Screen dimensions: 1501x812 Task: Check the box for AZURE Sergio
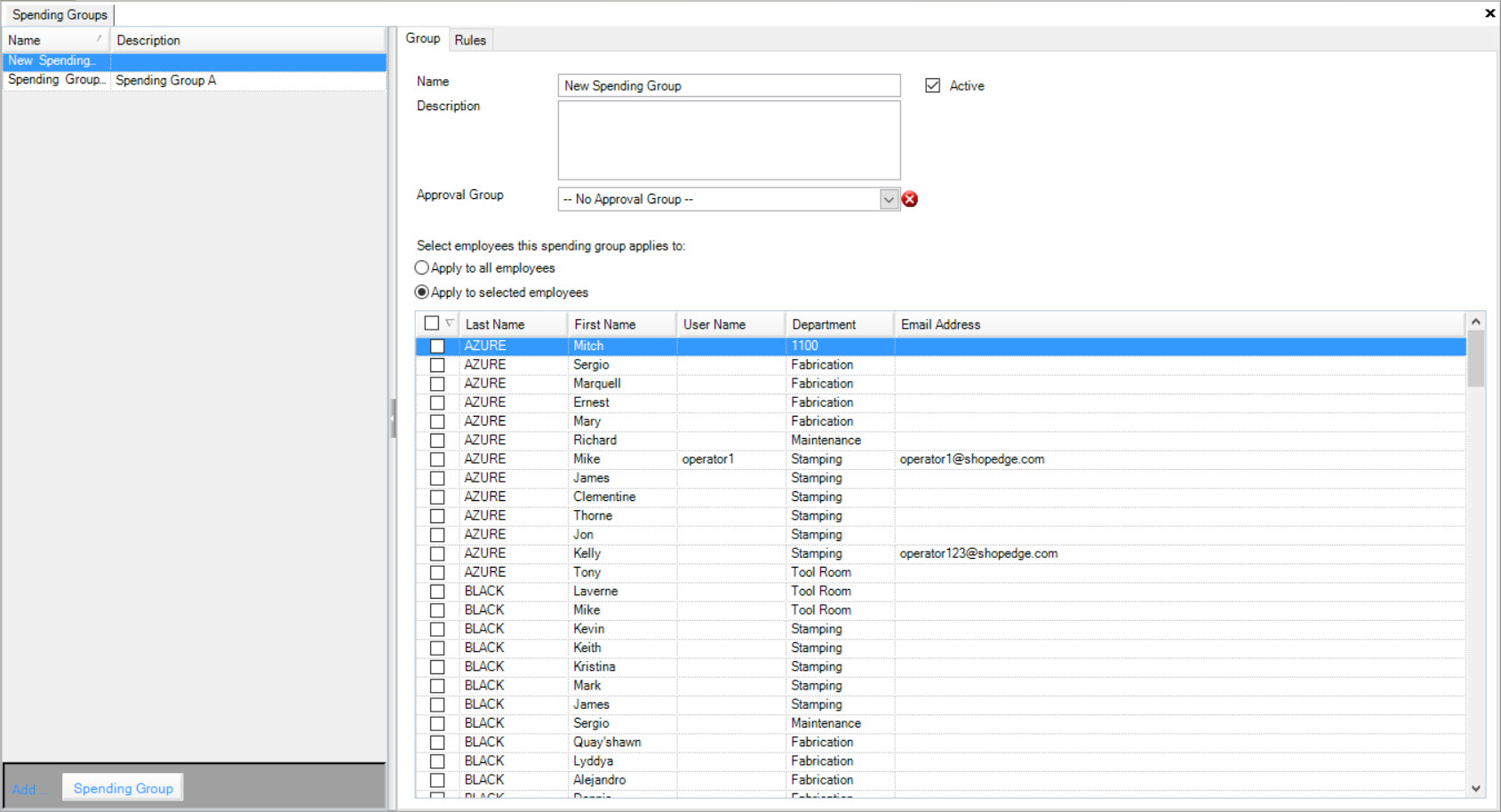pos(437,365)
